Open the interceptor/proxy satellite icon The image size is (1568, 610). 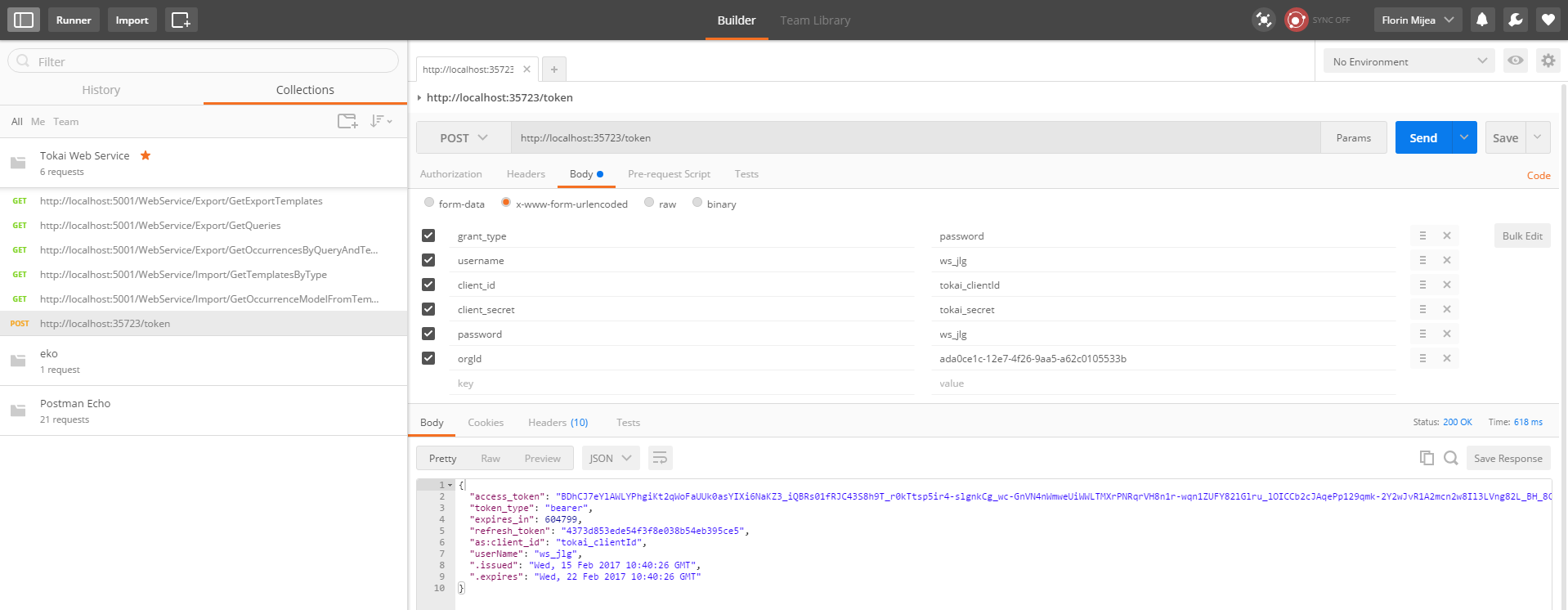click(1264, 20)
